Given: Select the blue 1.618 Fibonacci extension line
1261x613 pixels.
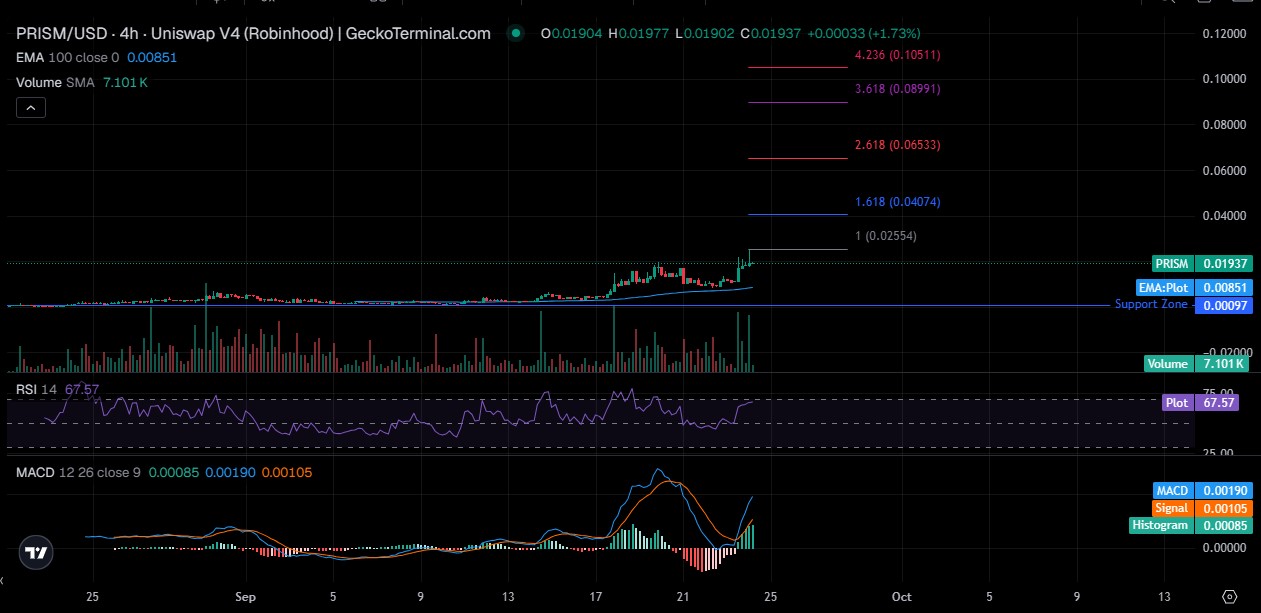Looking at the screenshot, I should tap(798, 214).
